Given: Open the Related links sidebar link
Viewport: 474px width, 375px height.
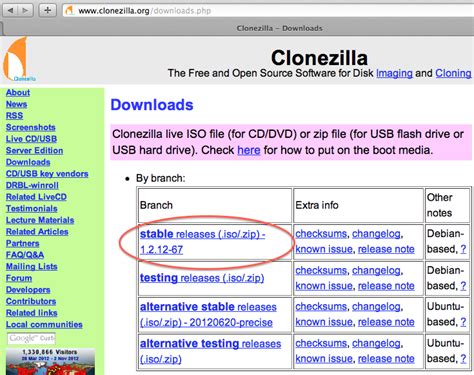Looking at the screenshot, I should pyautogui.click(x=32, y=313).
